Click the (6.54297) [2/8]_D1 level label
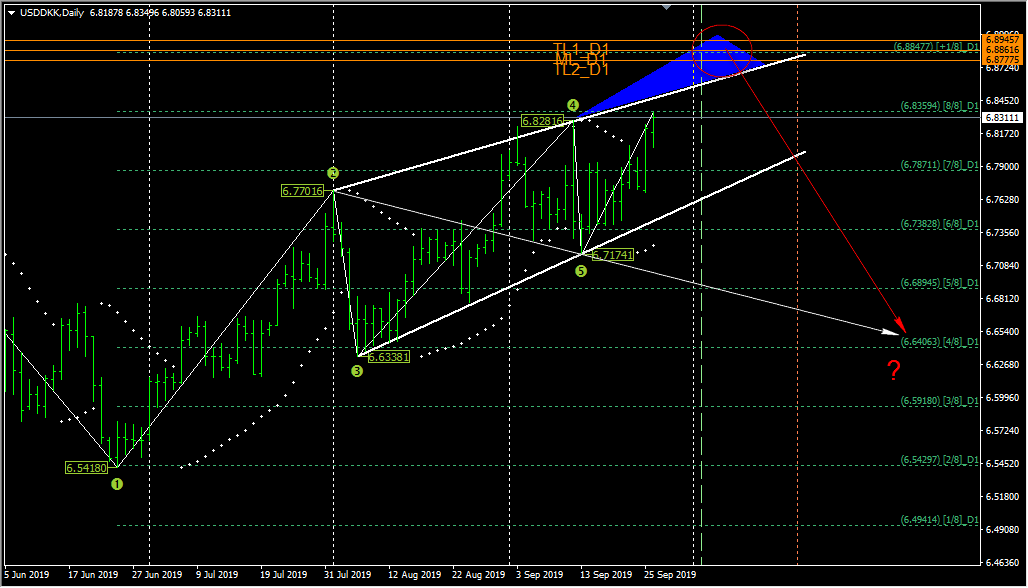 (939, 460)
